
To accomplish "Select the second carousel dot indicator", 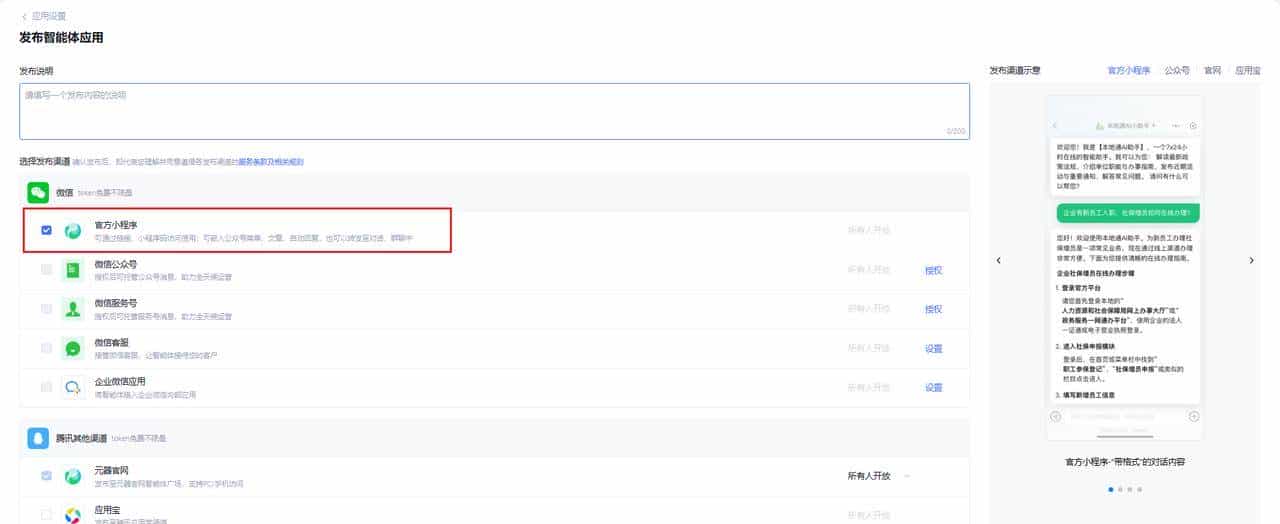I will click(1120, 489).
